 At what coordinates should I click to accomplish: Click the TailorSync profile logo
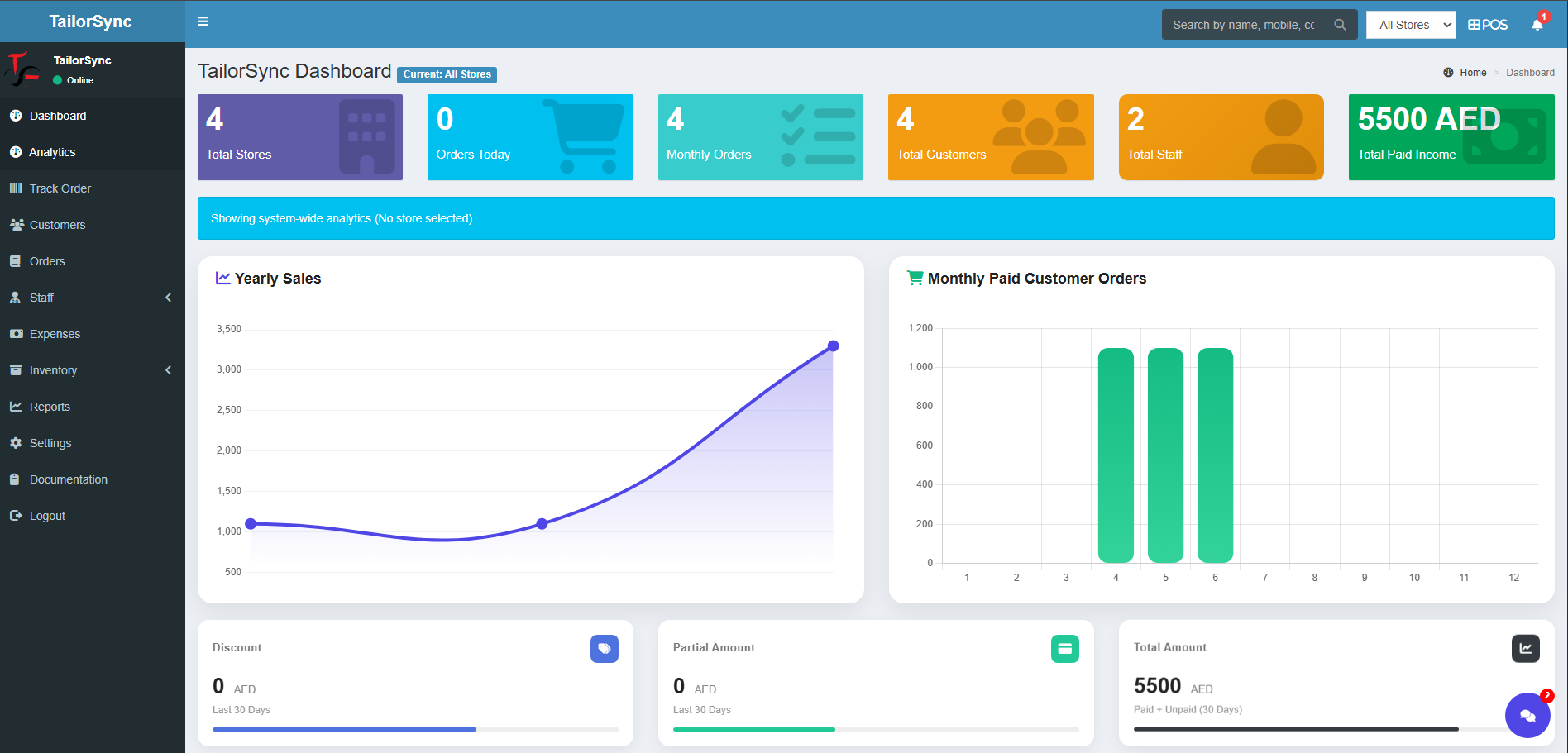click(x=23, y=69)
